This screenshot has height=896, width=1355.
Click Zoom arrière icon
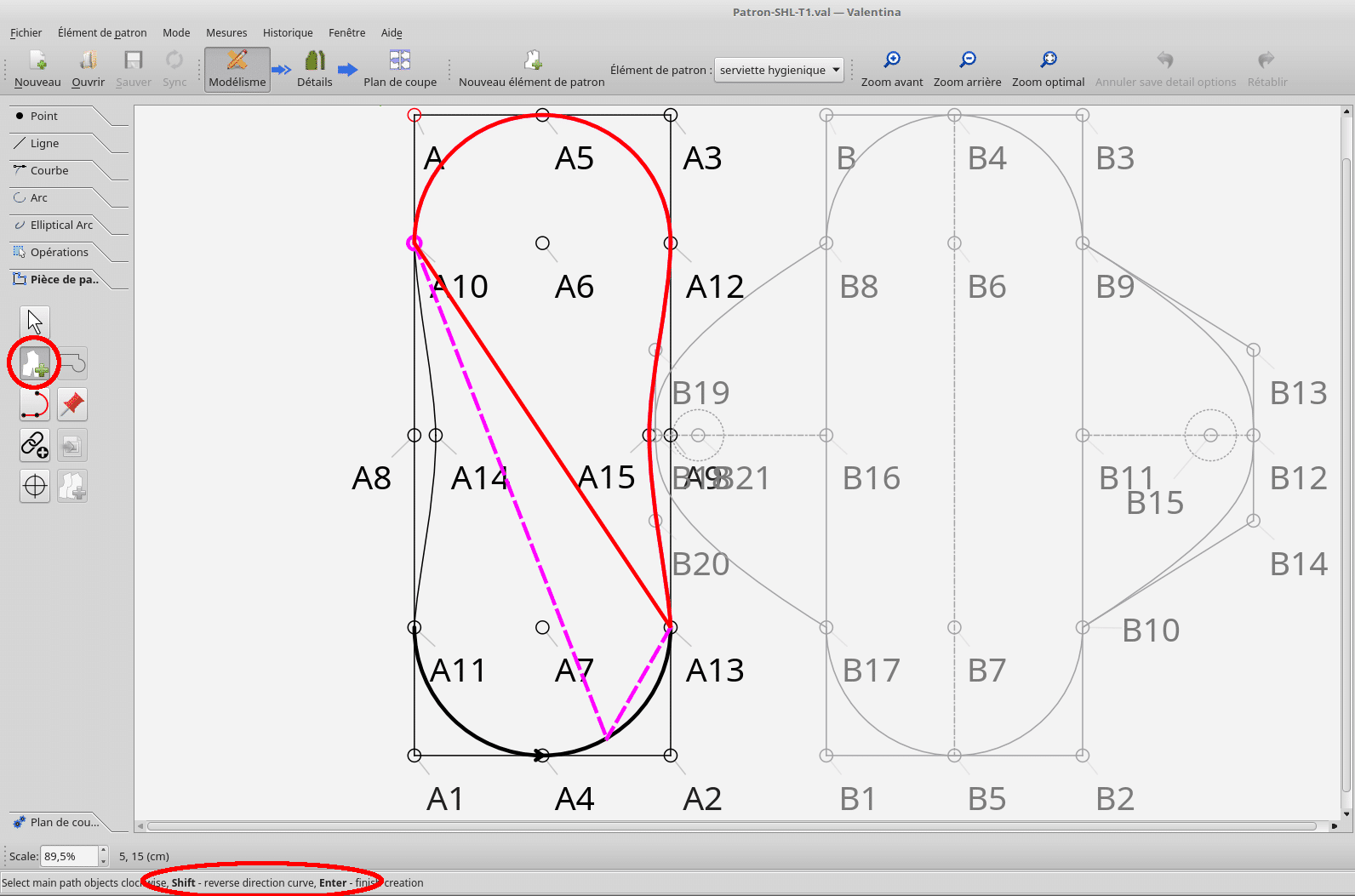968,69
